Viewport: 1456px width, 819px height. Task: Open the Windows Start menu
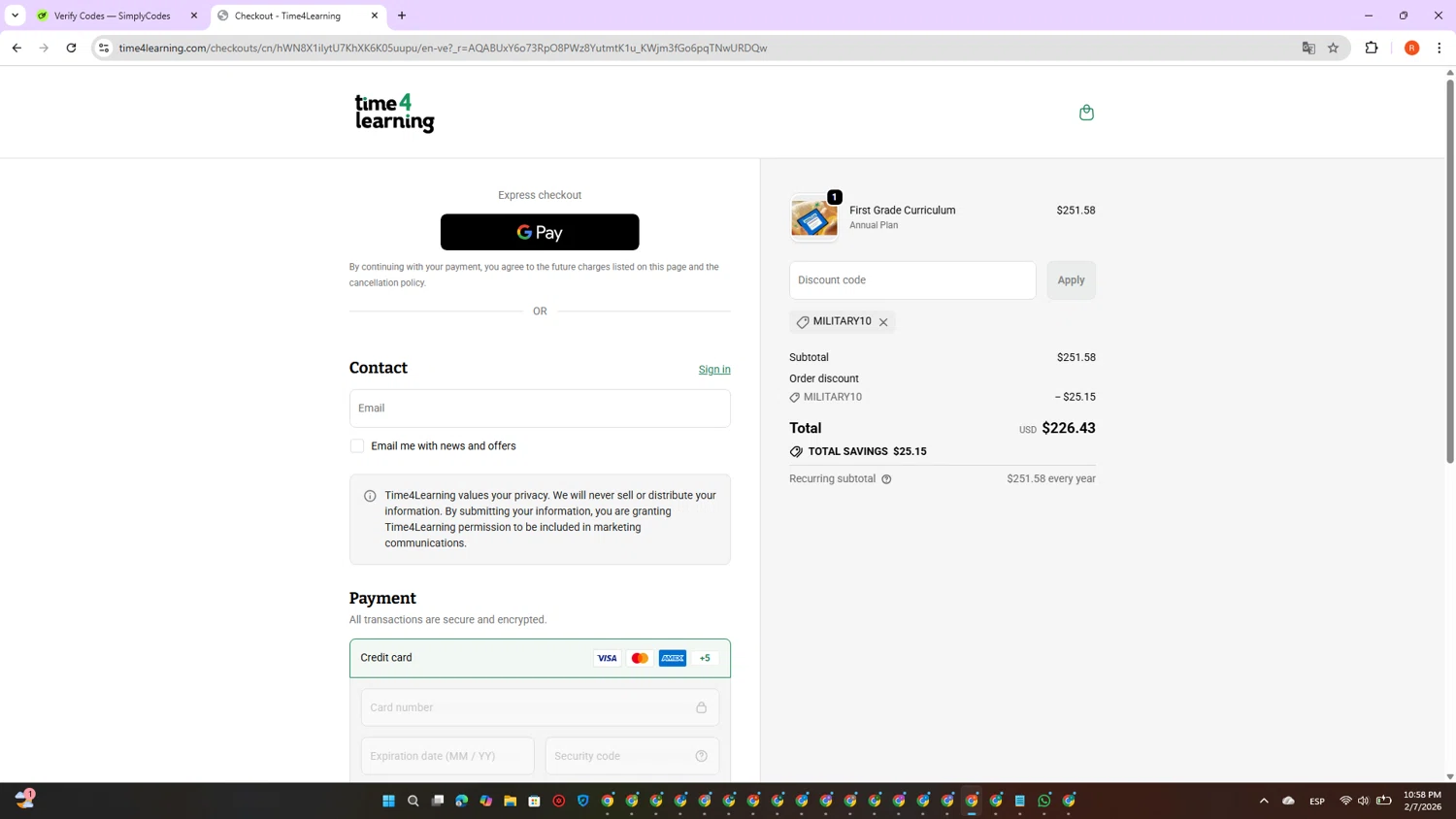coord(388,801)
